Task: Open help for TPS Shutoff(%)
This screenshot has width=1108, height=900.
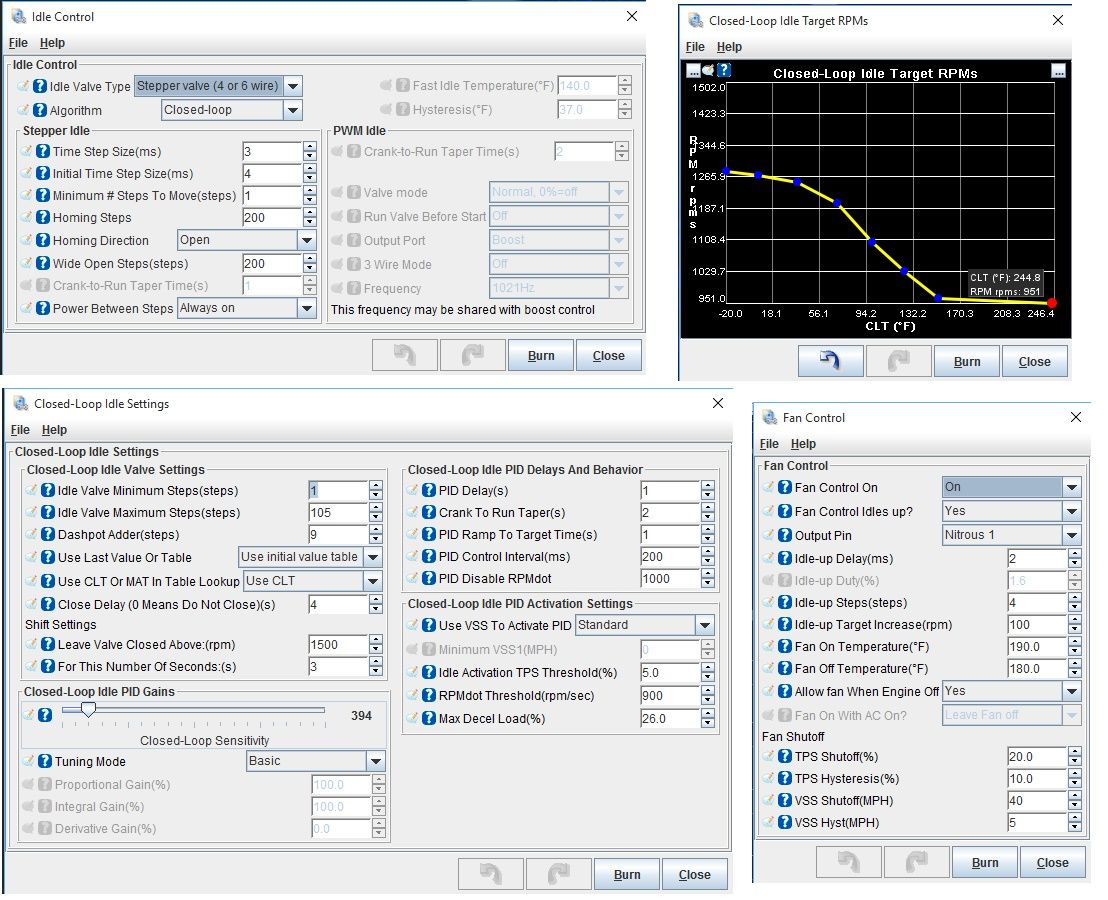Action: click(x=785, y=756)
